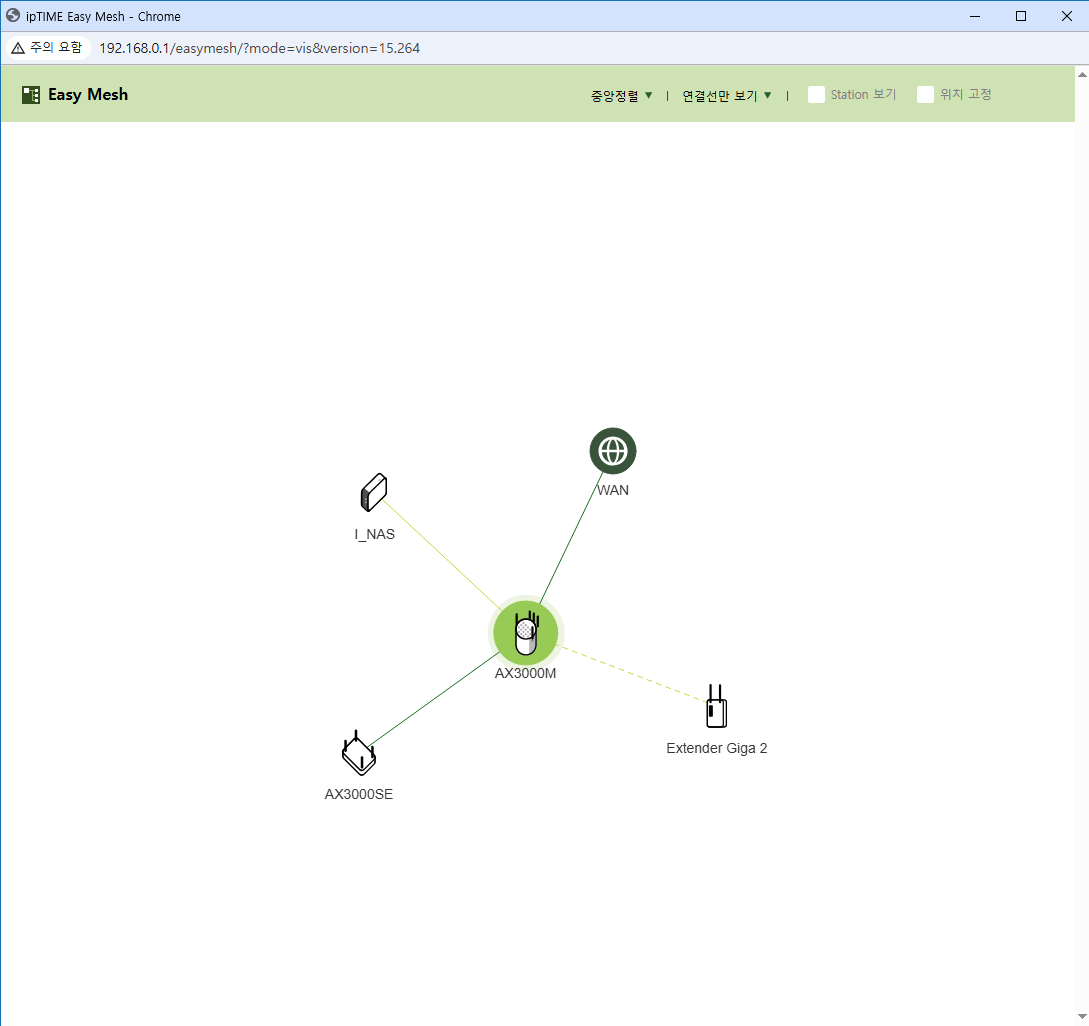Click the site warning triangle icon
This screenshot has width=1089, height=1026.
(18, 48)
